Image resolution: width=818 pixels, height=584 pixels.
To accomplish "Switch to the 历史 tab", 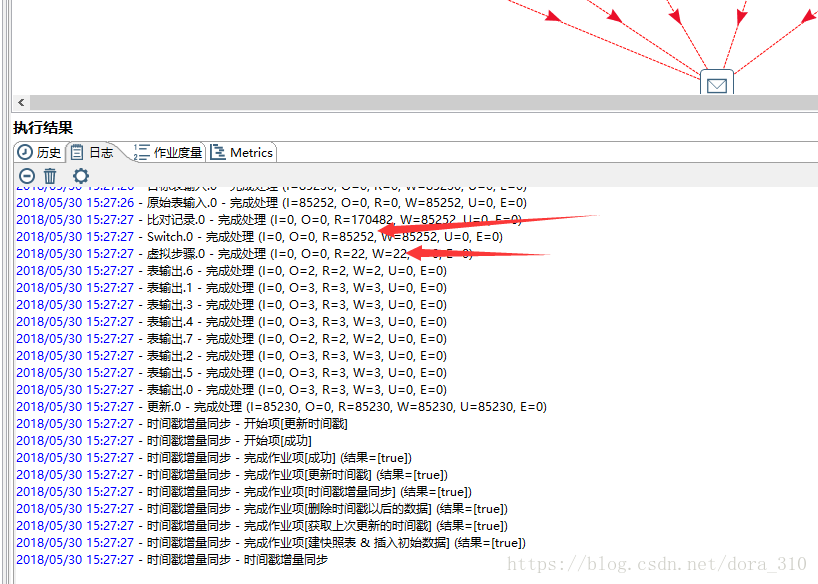I will pos(40,153).
